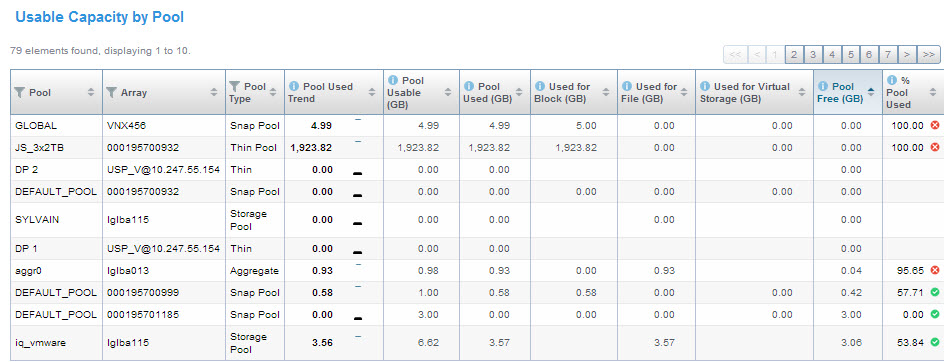
Task: Click the Pool Used Trend column header
Action: [x=334, y=92]
